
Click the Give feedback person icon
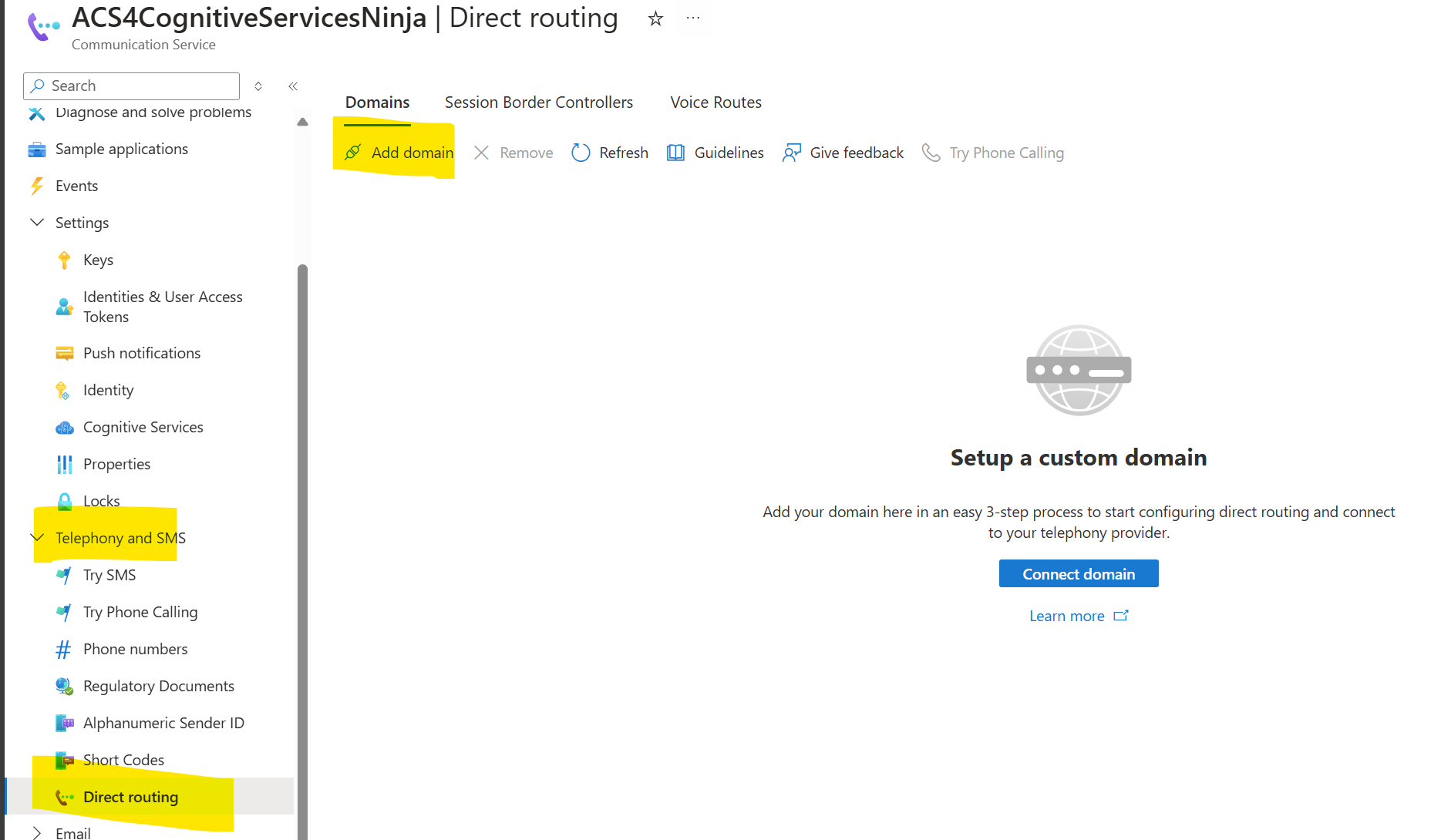792,153
